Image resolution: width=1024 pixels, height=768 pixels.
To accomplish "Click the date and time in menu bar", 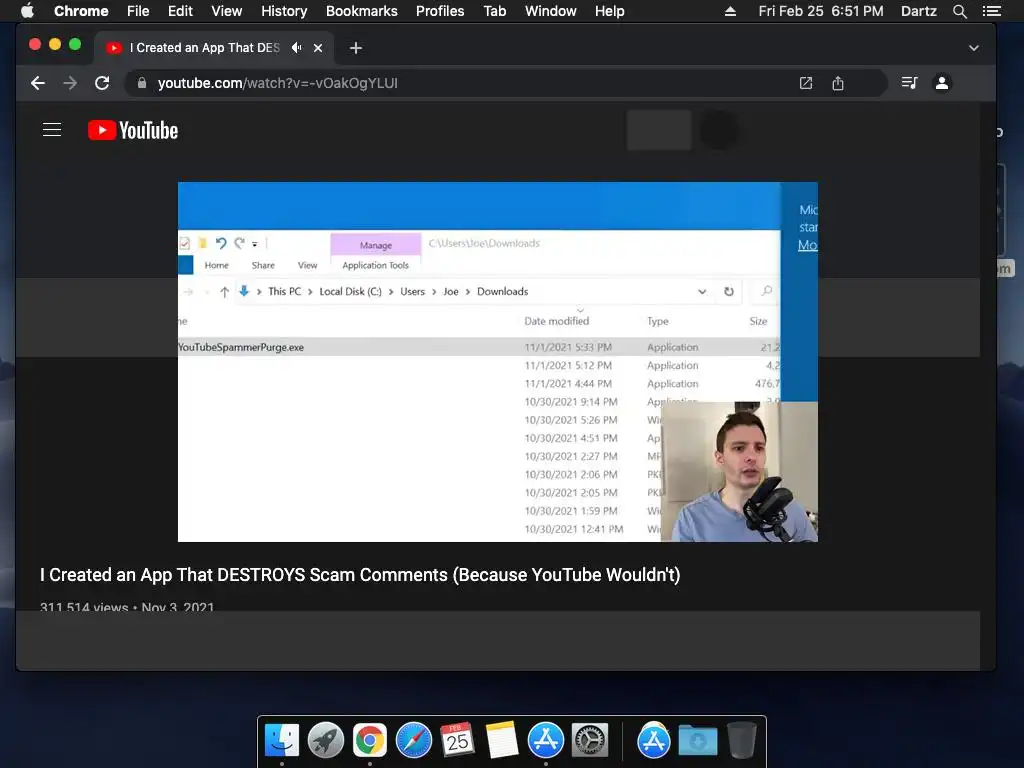I will [x=821, y=11].
